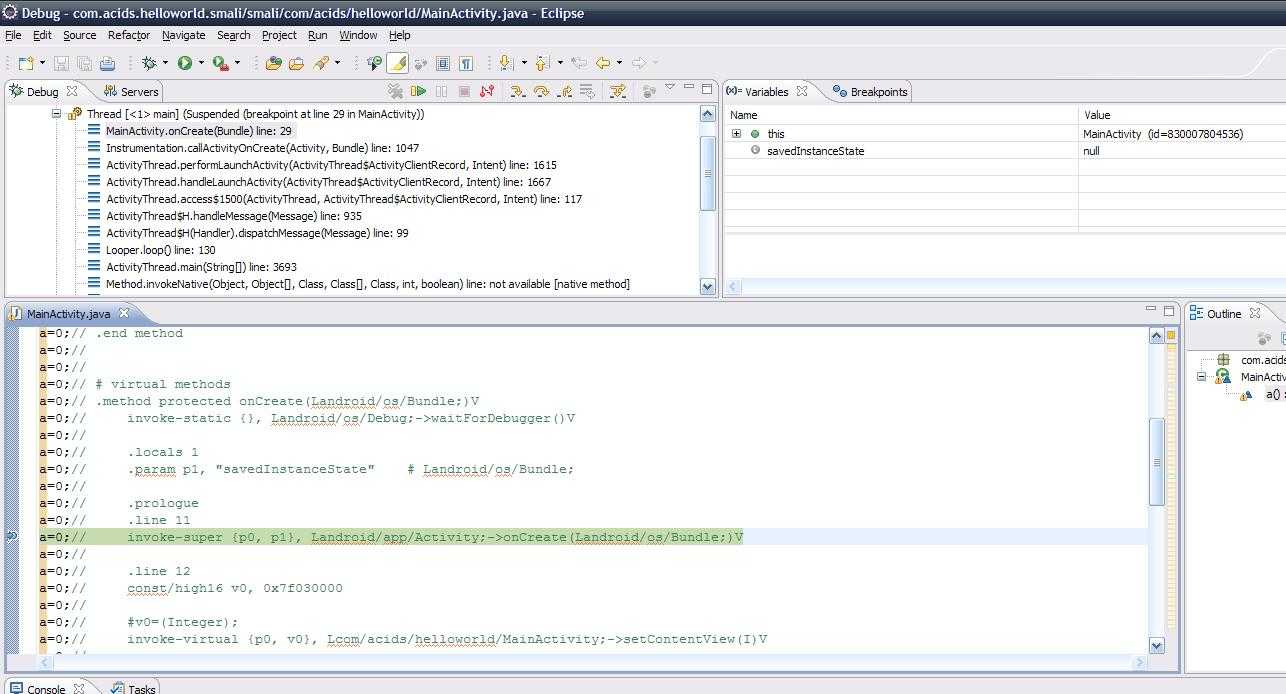Toggle Show Whitespace Characters paragraph icon

466,63
